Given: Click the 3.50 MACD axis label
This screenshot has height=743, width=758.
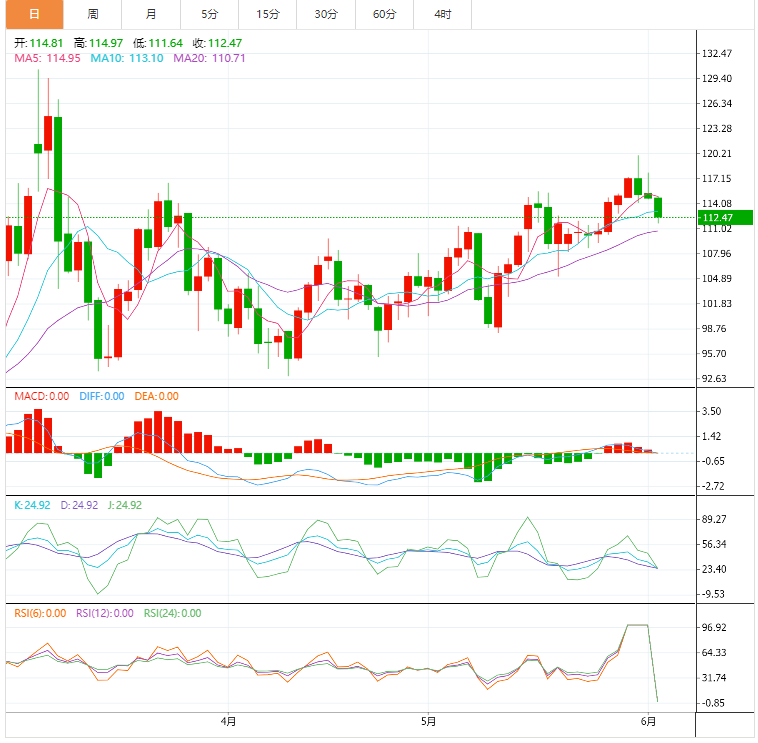Looking at the screenshot, I should point(712,411).
